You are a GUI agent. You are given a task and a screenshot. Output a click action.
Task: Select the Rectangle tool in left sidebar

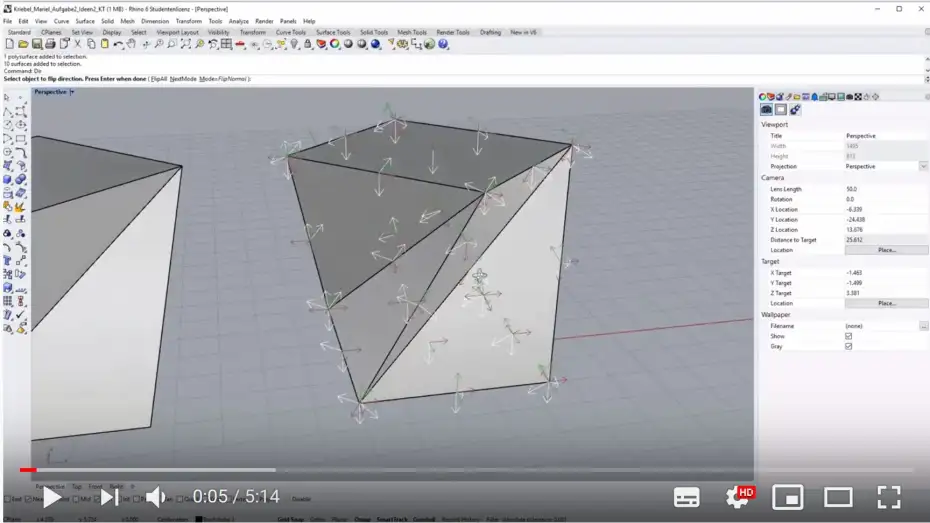click(21, 139)
